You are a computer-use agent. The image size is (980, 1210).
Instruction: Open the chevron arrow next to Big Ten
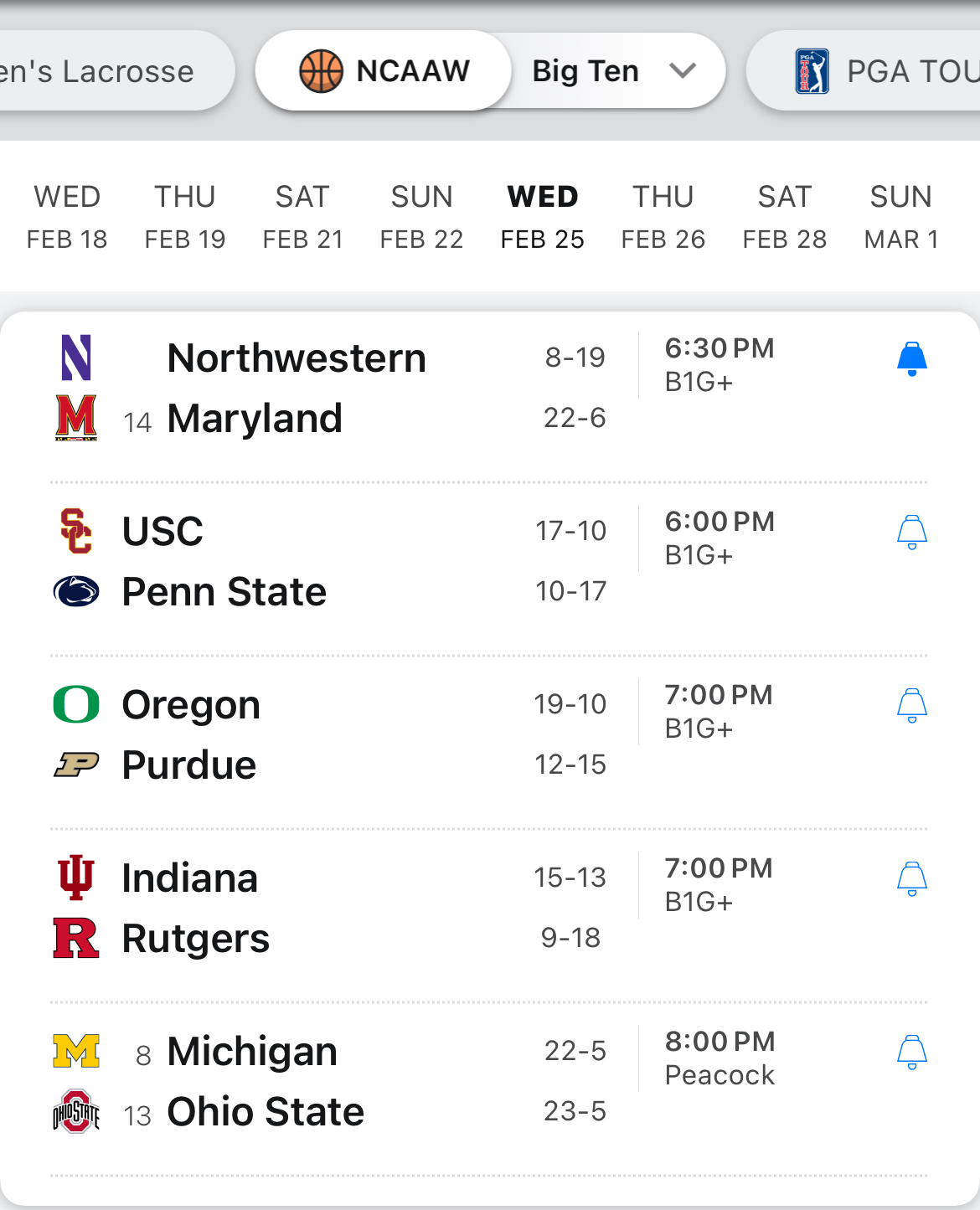683,71
